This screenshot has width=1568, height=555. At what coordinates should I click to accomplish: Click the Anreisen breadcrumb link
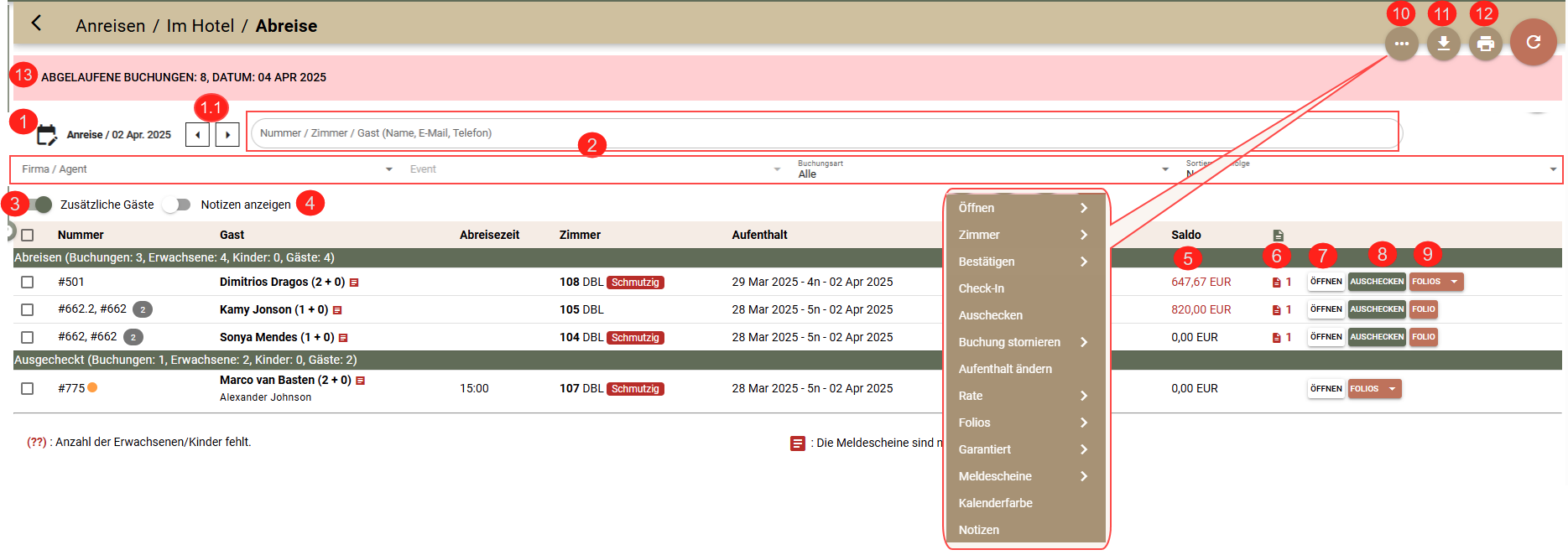tap(110, 26)
